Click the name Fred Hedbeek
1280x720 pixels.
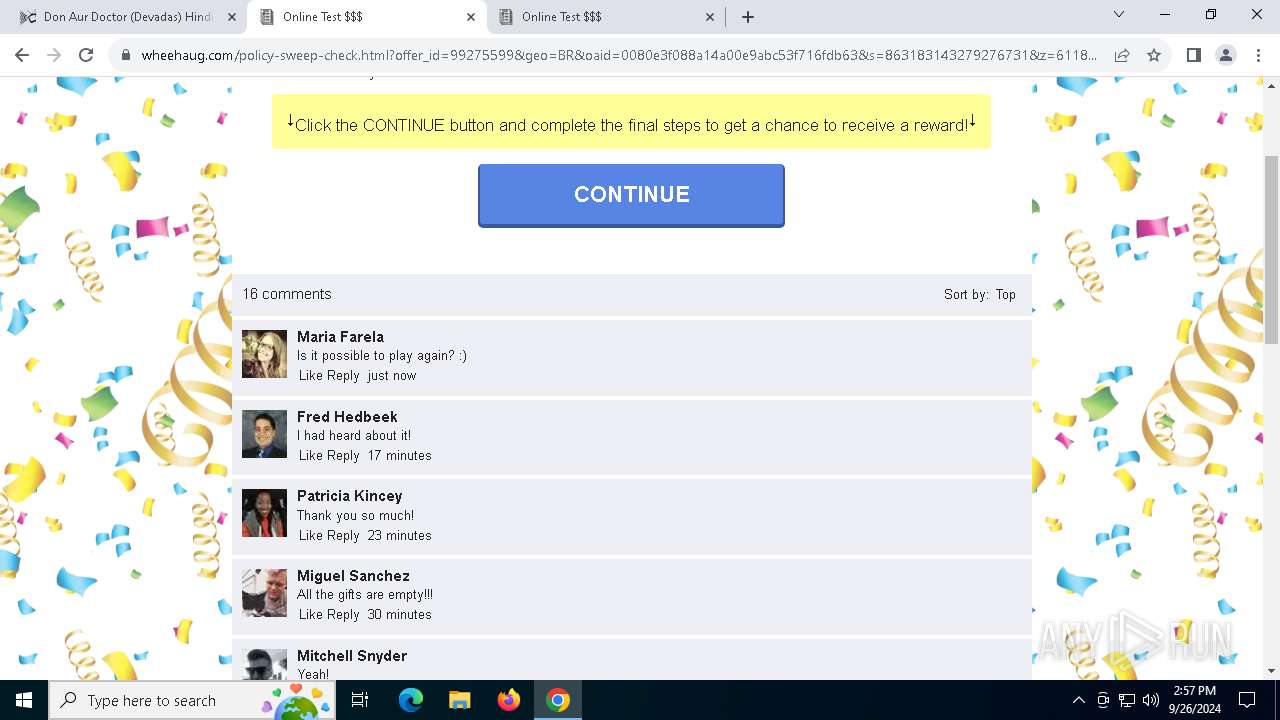347,417
